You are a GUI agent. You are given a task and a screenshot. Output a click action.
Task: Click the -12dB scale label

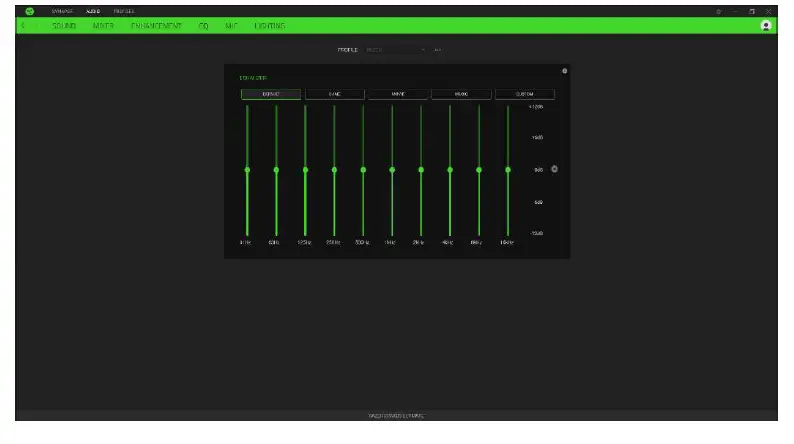[x=536, y=233]
